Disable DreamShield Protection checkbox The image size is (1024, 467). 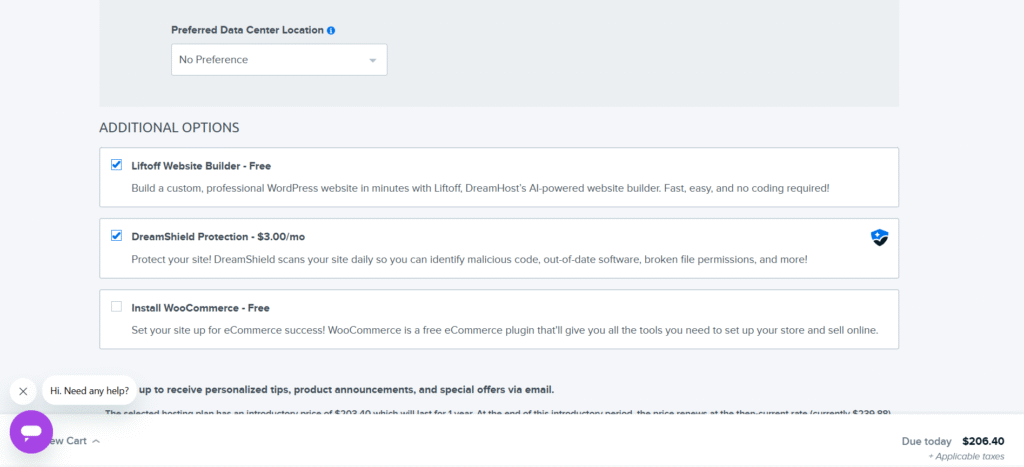click(117, 236)
